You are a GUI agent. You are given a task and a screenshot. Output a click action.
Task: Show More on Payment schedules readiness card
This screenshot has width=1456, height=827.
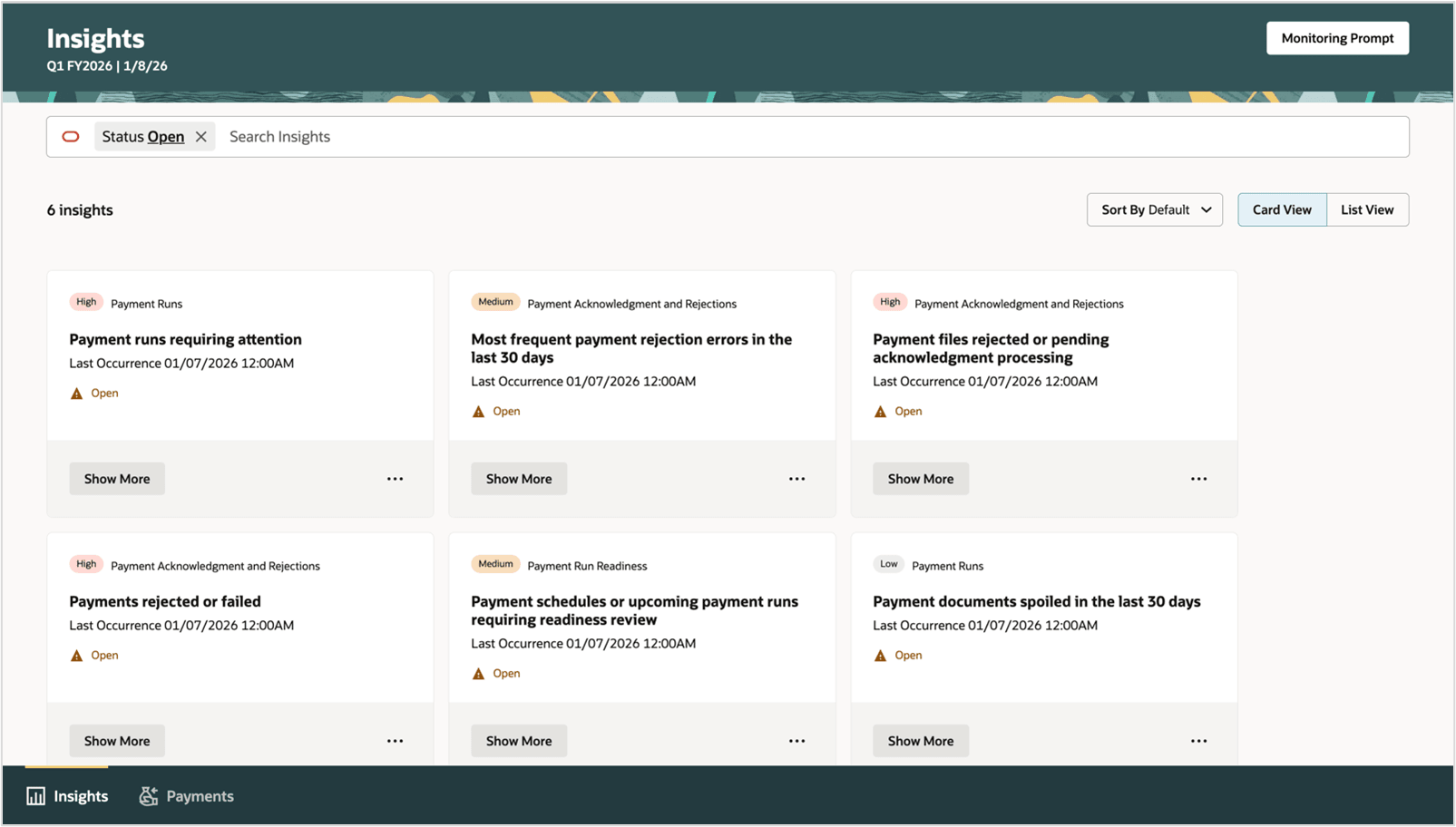[518, 740]
